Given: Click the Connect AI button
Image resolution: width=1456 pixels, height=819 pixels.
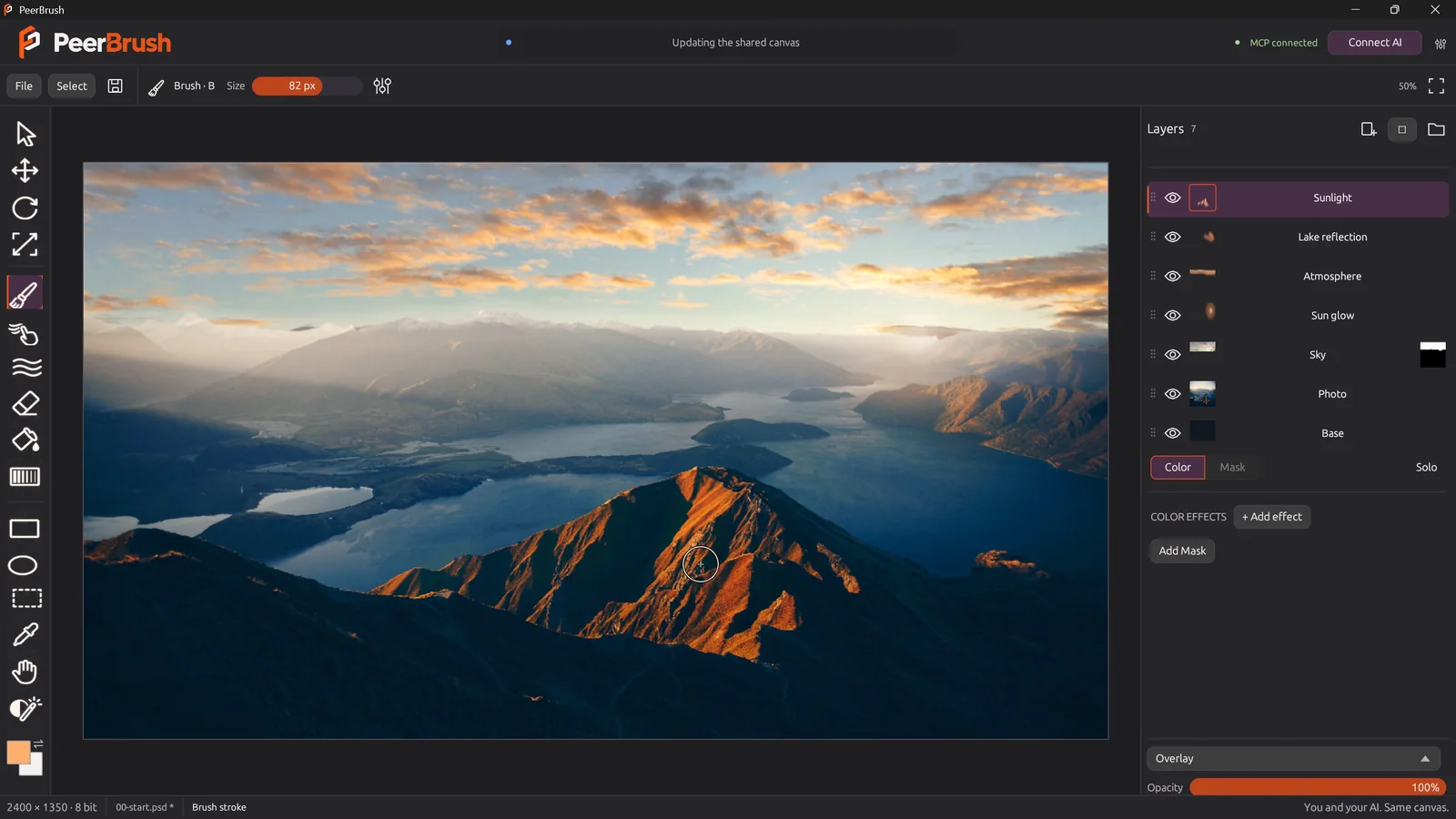Looking at the screenshot, I should 1374,43.
